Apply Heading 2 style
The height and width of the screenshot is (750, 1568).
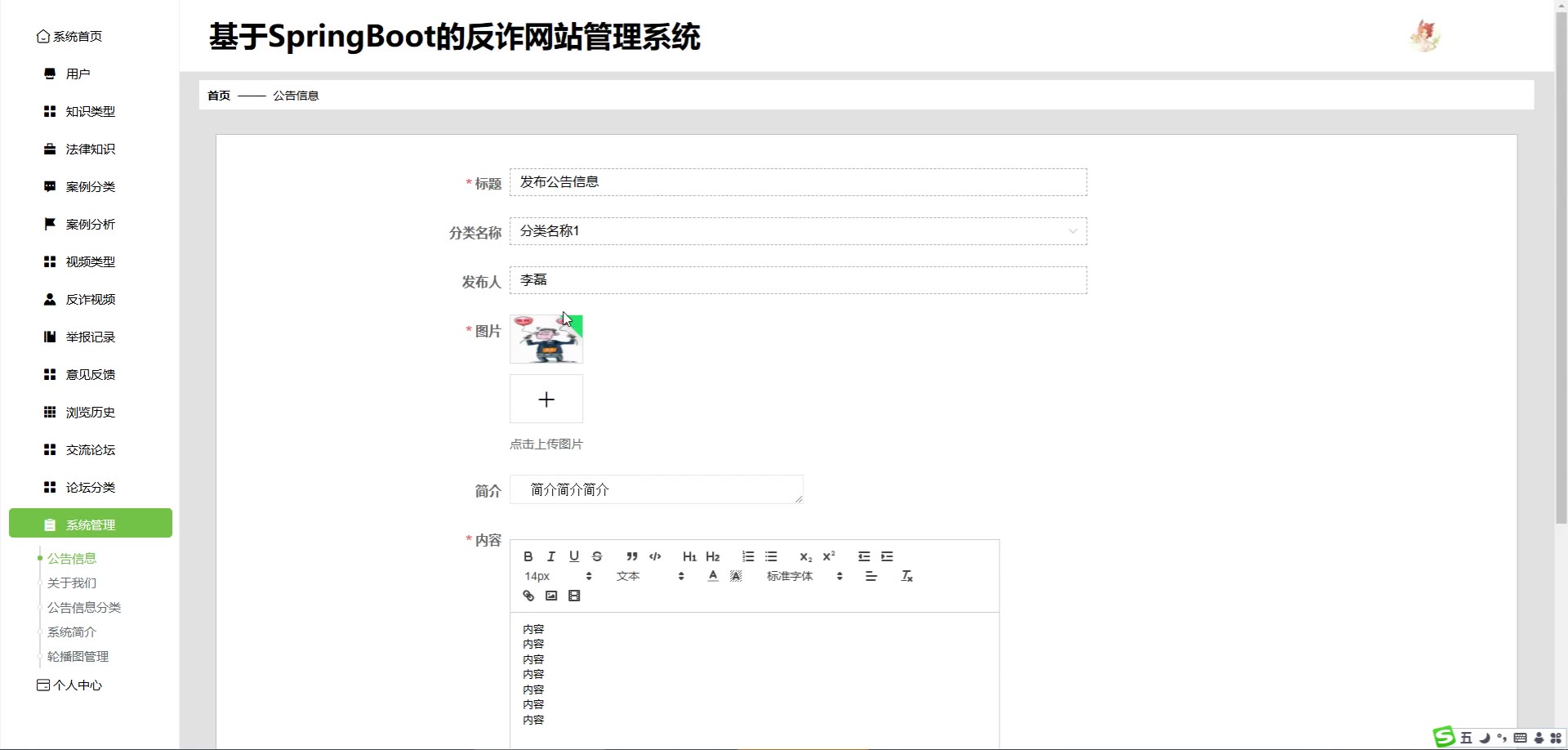pos(713,556)
